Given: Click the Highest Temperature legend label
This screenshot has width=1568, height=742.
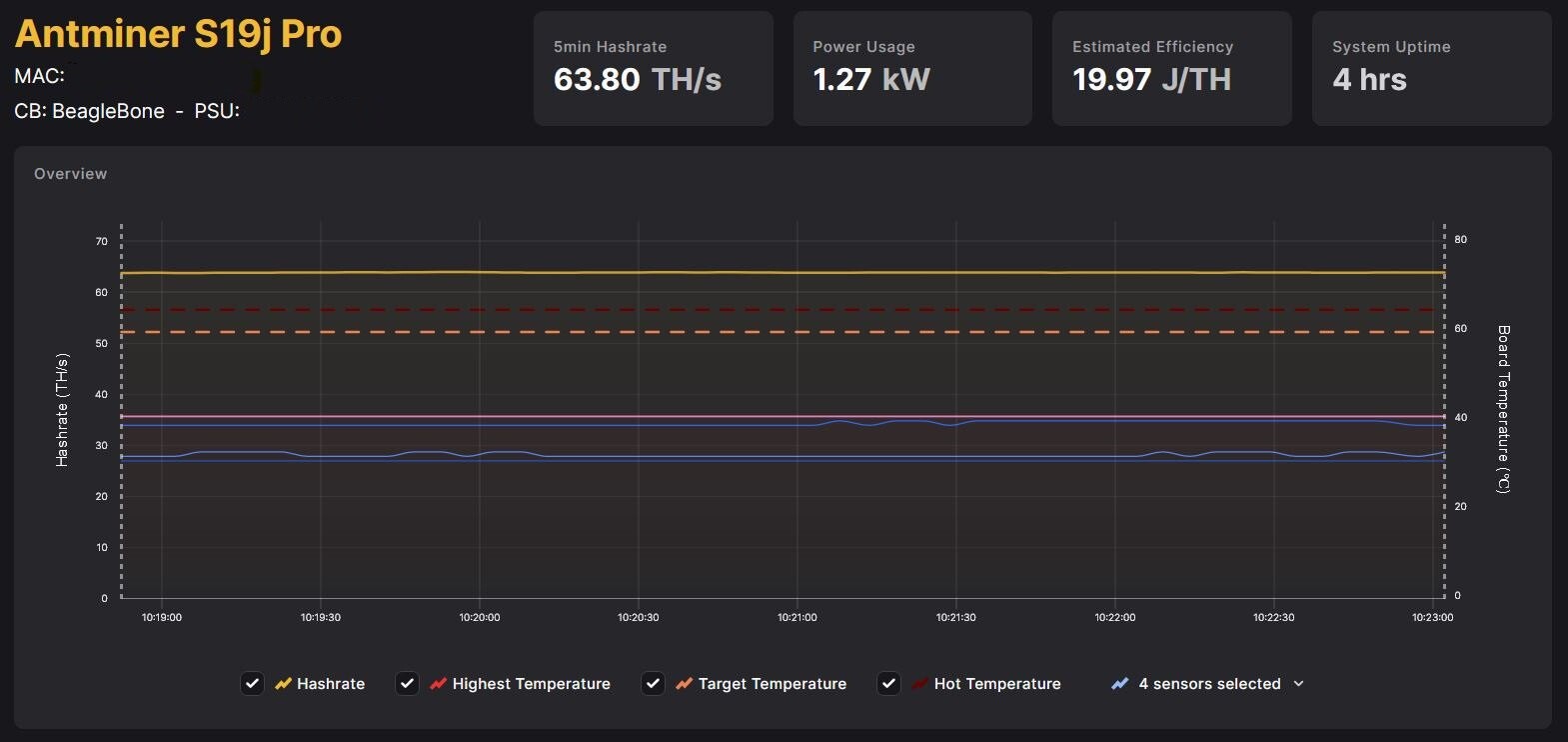Looking at the screenshot, I should pos(531,684).
